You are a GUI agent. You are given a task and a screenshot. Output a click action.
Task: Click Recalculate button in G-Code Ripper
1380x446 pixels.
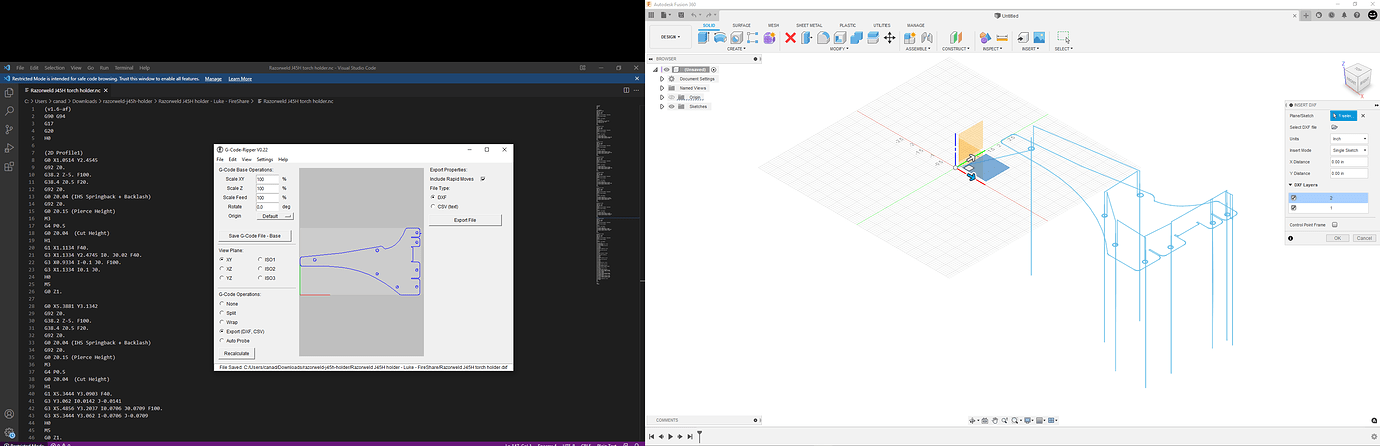237,353
